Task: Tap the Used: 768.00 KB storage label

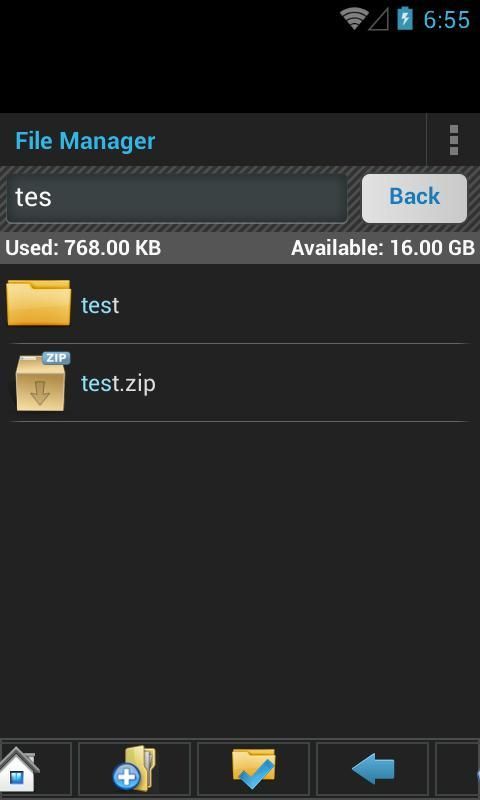Action: (83, 248)
